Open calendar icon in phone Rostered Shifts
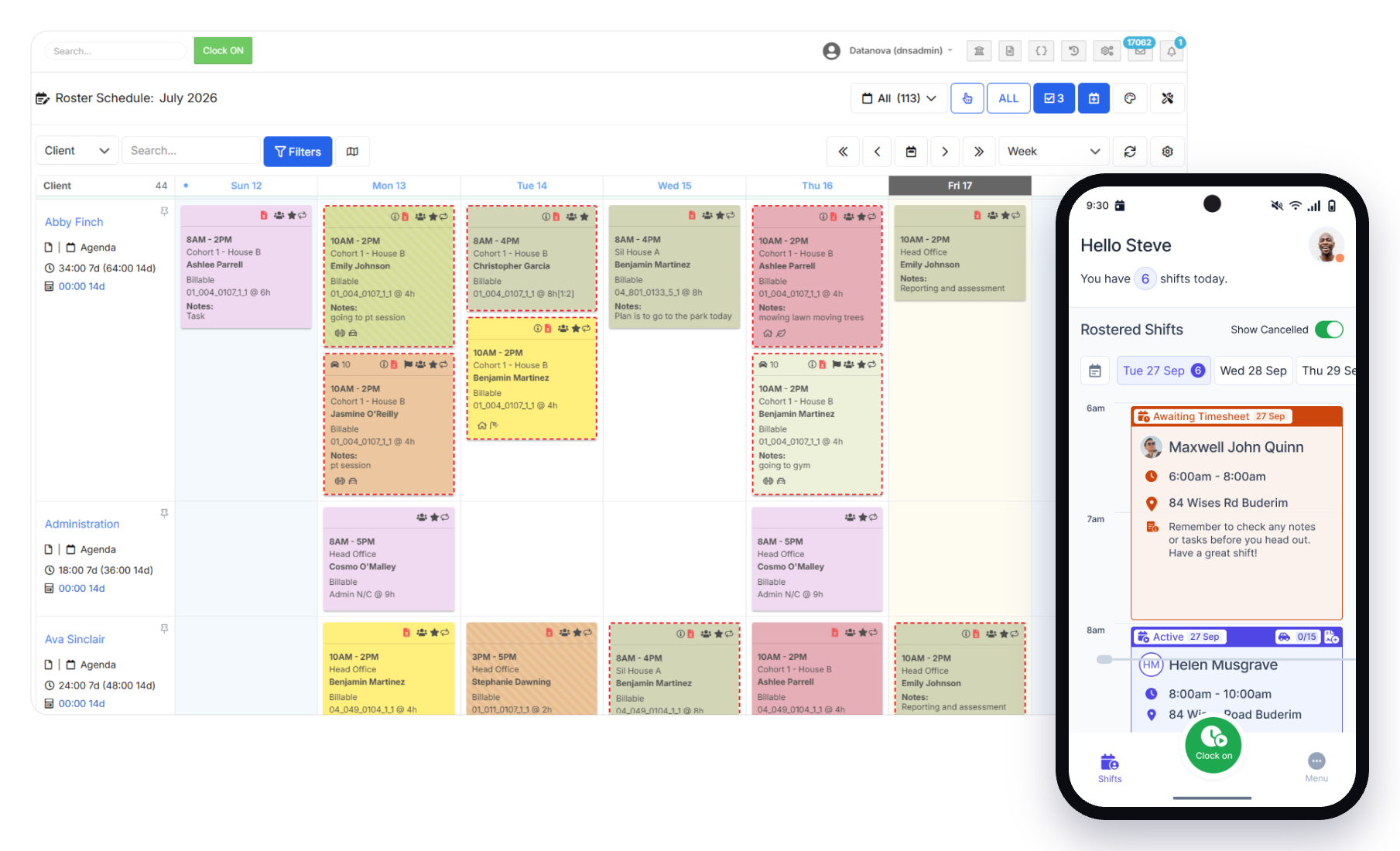 pos(1095,371)
